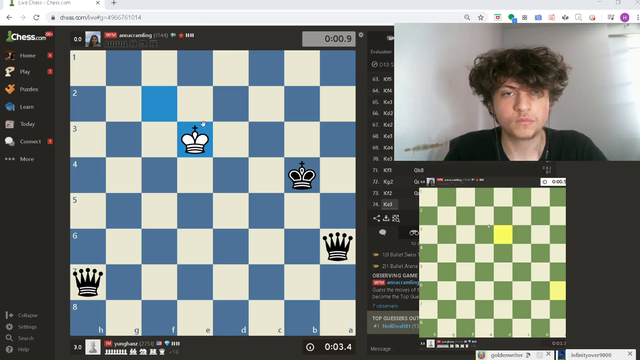The width and height of the screenshot is (640, 360).
Task: Select move 74 Ke3 in move list
Action: pos(388,204)
